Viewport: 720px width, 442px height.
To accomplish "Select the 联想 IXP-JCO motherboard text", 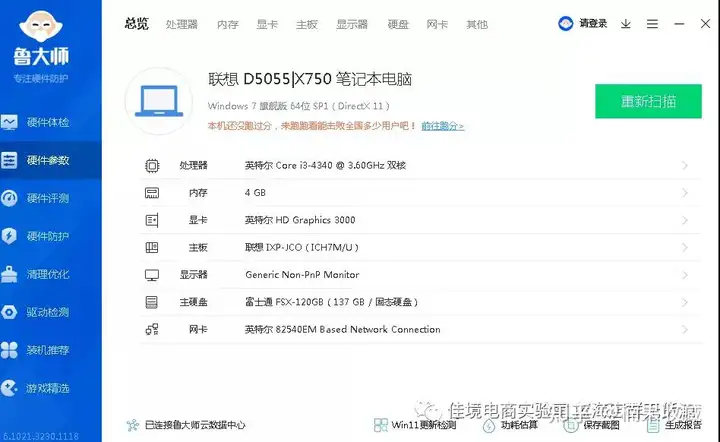I will [302, 247].
